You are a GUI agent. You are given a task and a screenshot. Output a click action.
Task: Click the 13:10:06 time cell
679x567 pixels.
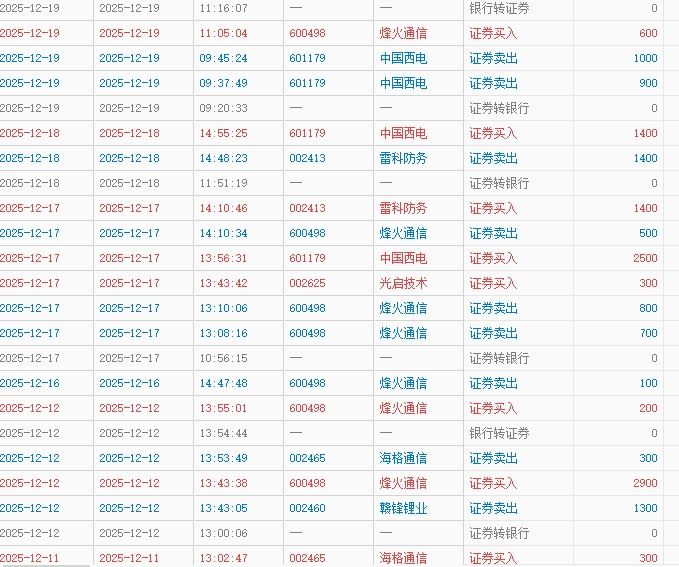pyautogui.click(x=223, y=308)
